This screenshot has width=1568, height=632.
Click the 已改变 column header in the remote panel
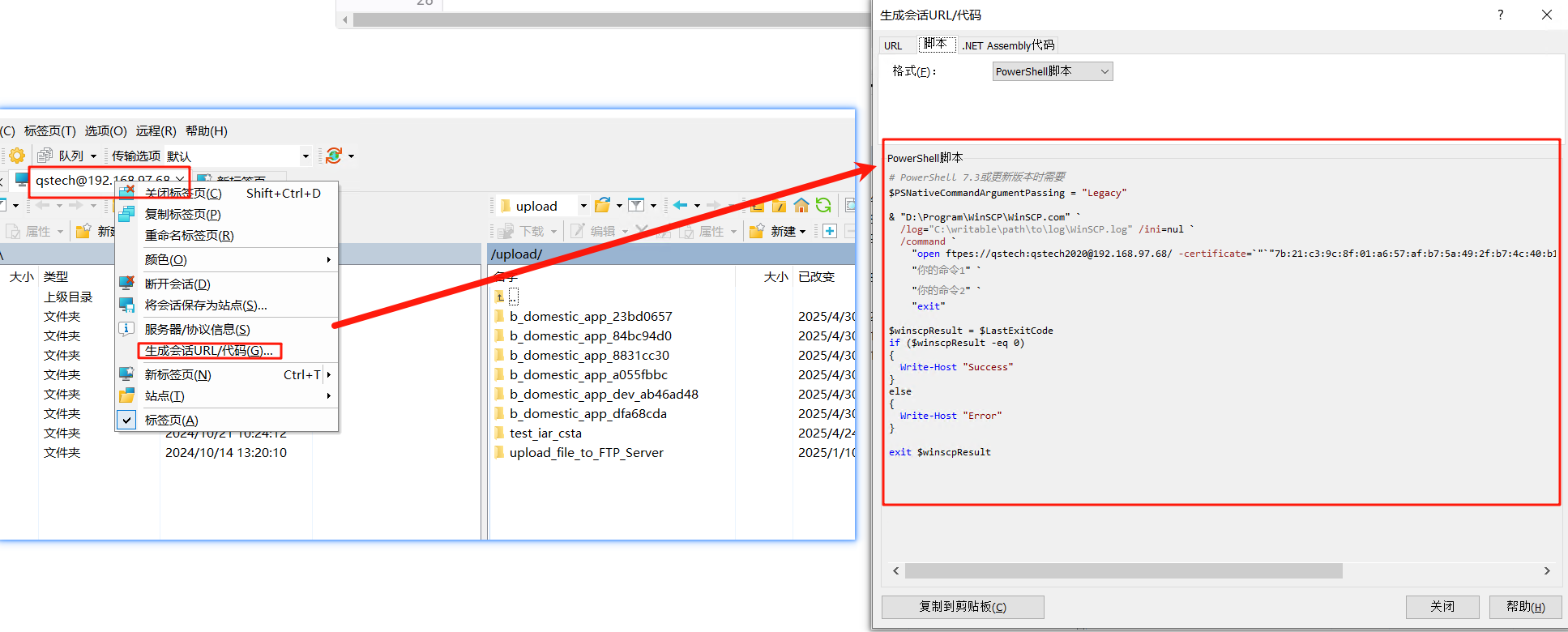(x=816, y=276)
